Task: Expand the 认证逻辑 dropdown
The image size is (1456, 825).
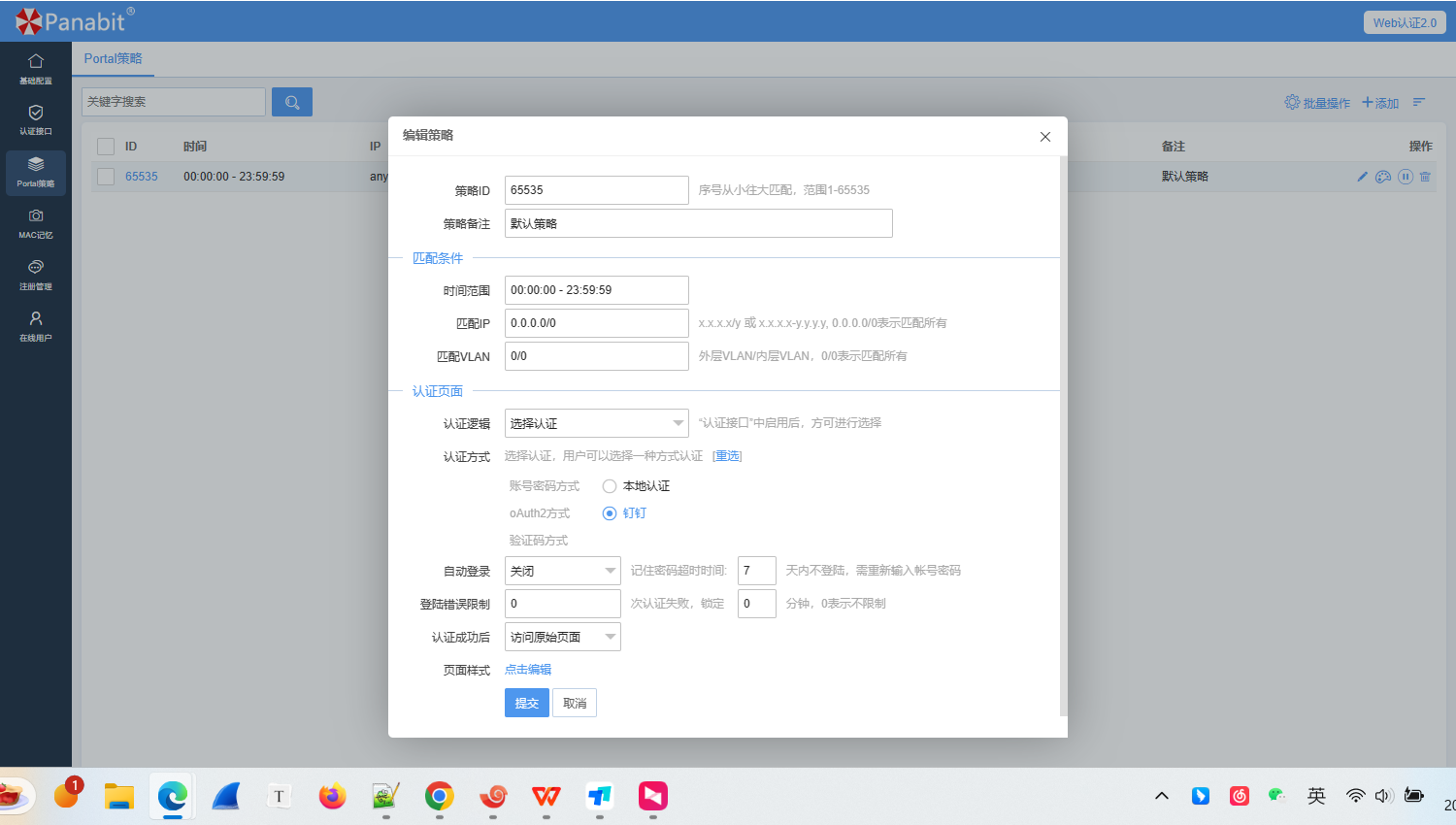Action: [x=597, y=423]
